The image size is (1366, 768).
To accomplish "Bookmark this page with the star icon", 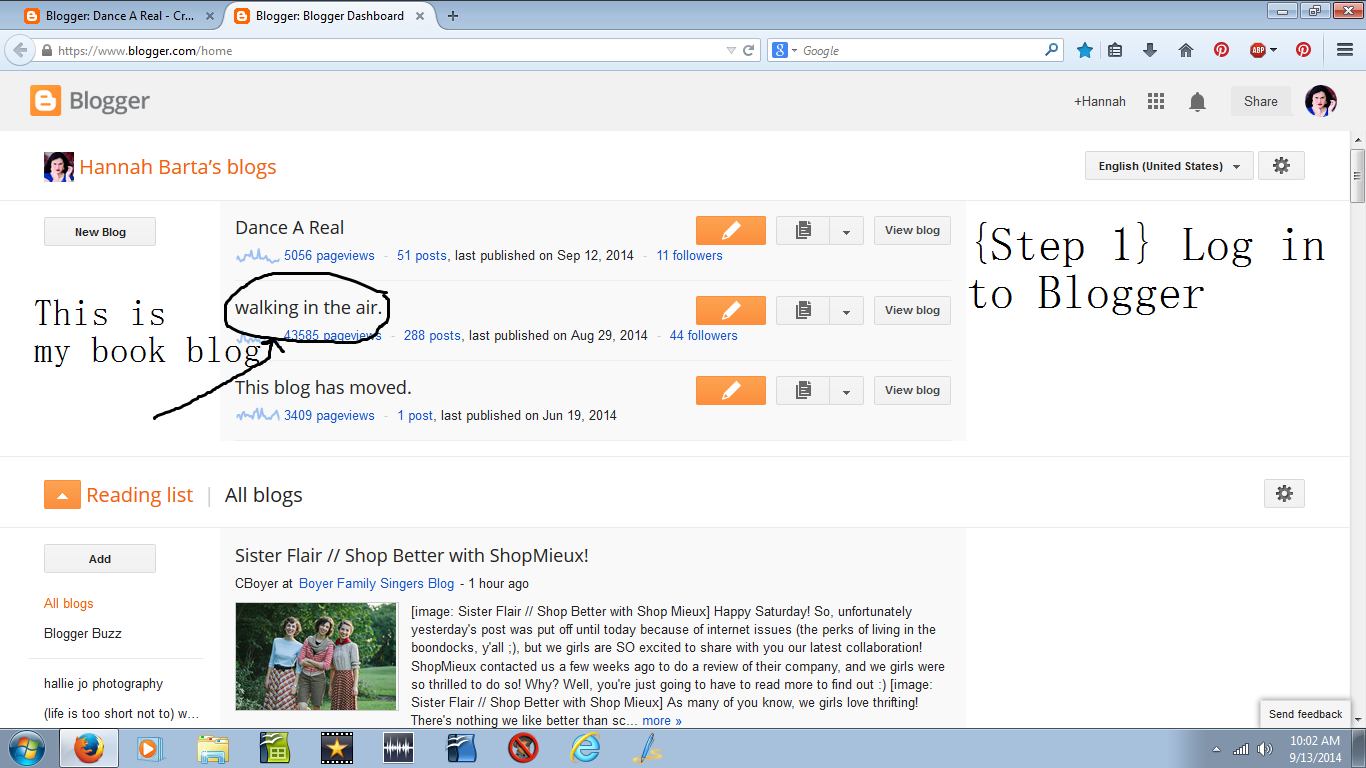I will click(1085, 50).
